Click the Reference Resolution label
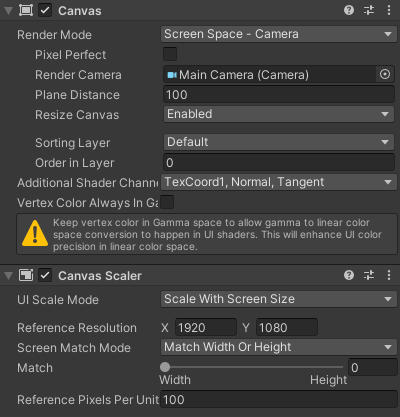The height and width of the screenshot is (417, 400). point(77,328)
